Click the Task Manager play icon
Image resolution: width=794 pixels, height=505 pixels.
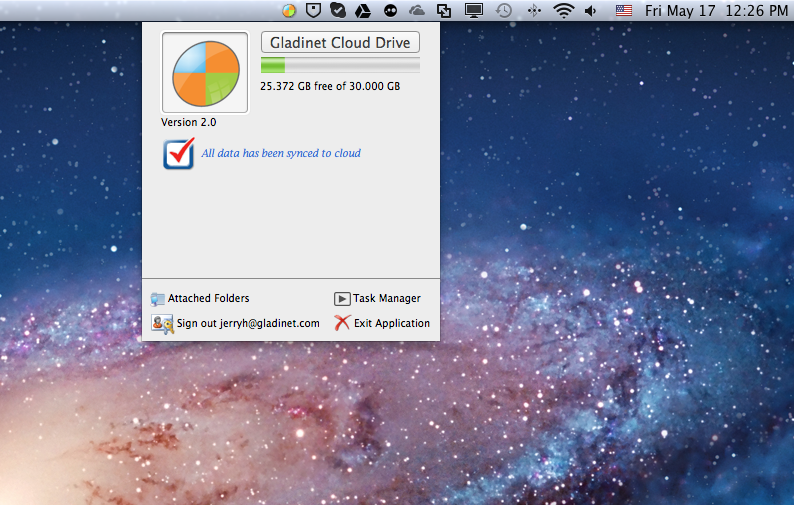coord(342,299)
